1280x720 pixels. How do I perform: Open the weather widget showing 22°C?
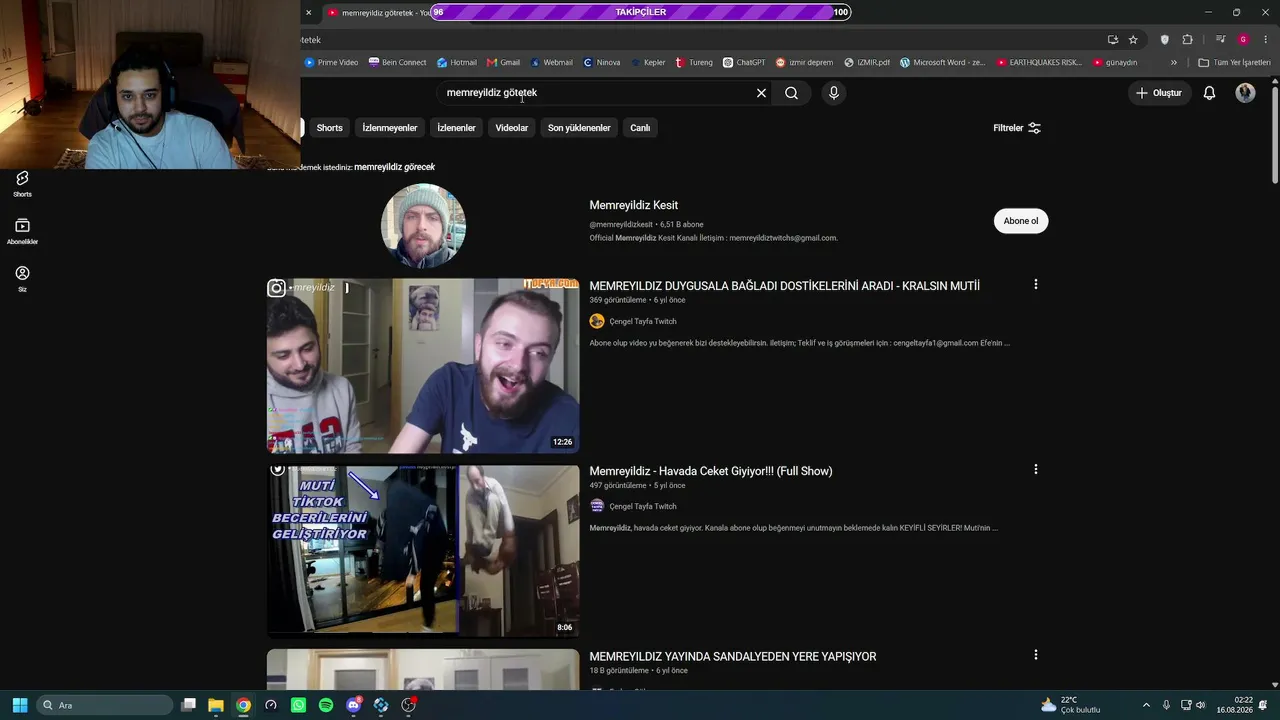(x=1071, y=705)
